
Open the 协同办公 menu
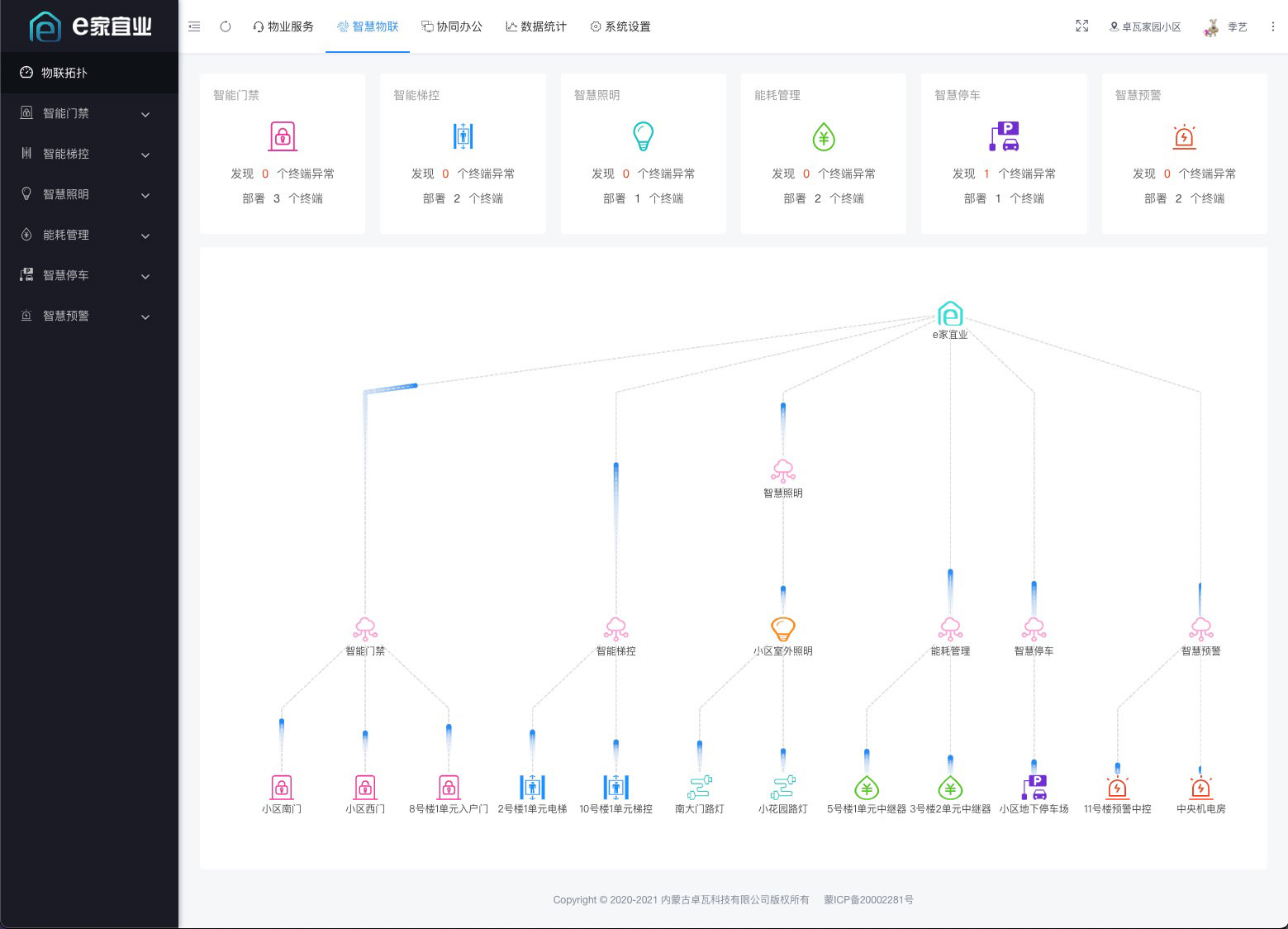(452, 26)
